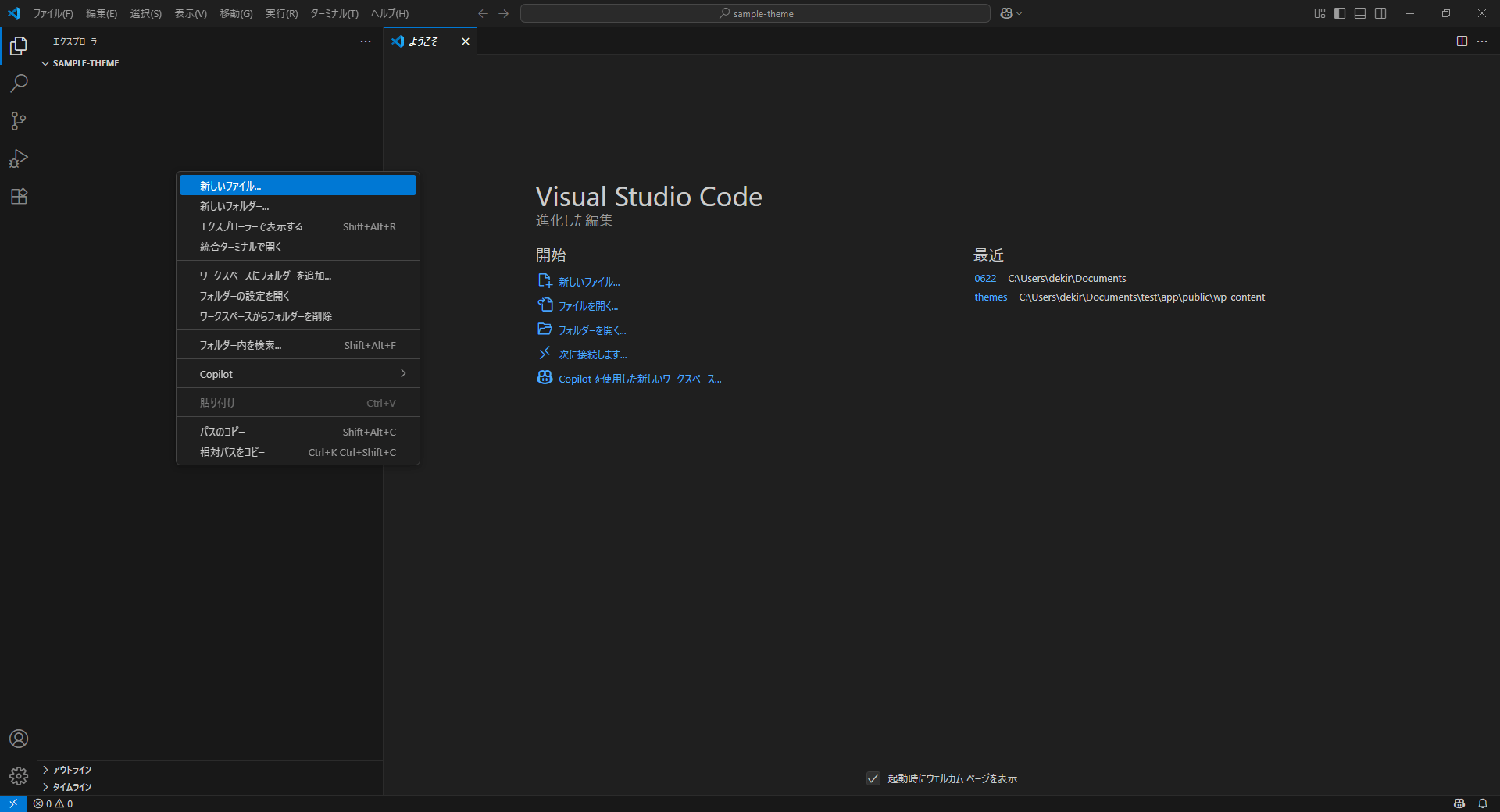1500x812 pixels.
Task: Expand the アウトライン section
Action: pyautogui.click(x=211, y=770)
